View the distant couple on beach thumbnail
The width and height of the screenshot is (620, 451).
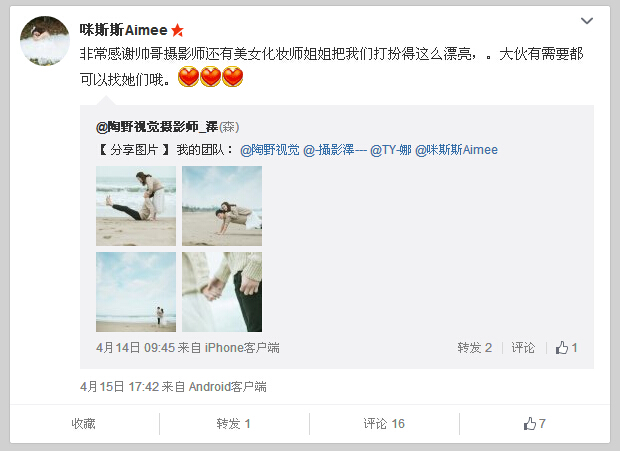coord(136,292)
